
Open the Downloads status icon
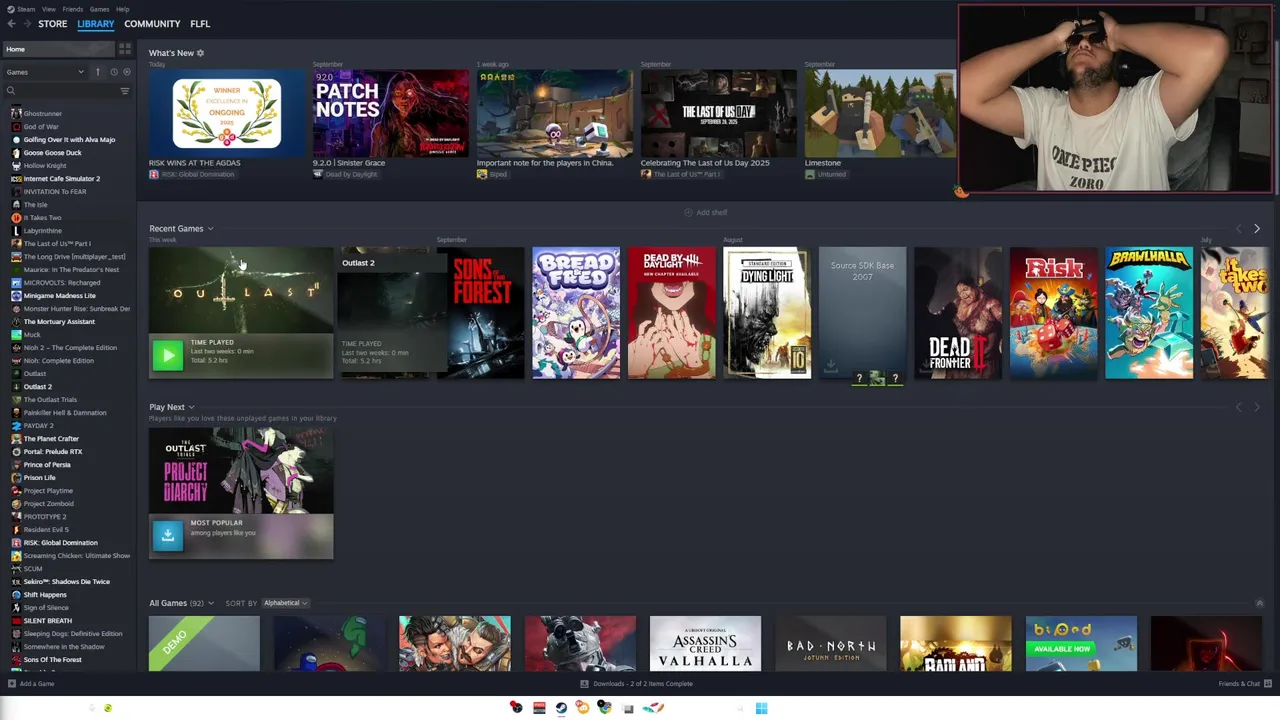(584, 684)
